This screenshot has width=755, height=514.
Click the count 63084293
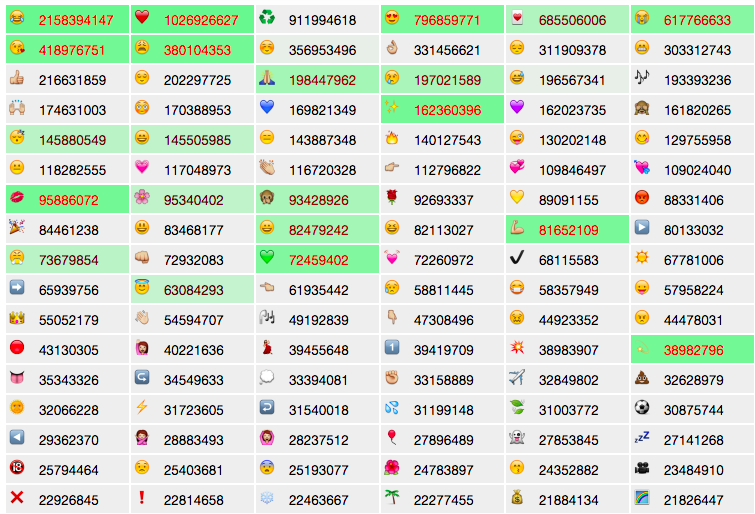(193, 290)
